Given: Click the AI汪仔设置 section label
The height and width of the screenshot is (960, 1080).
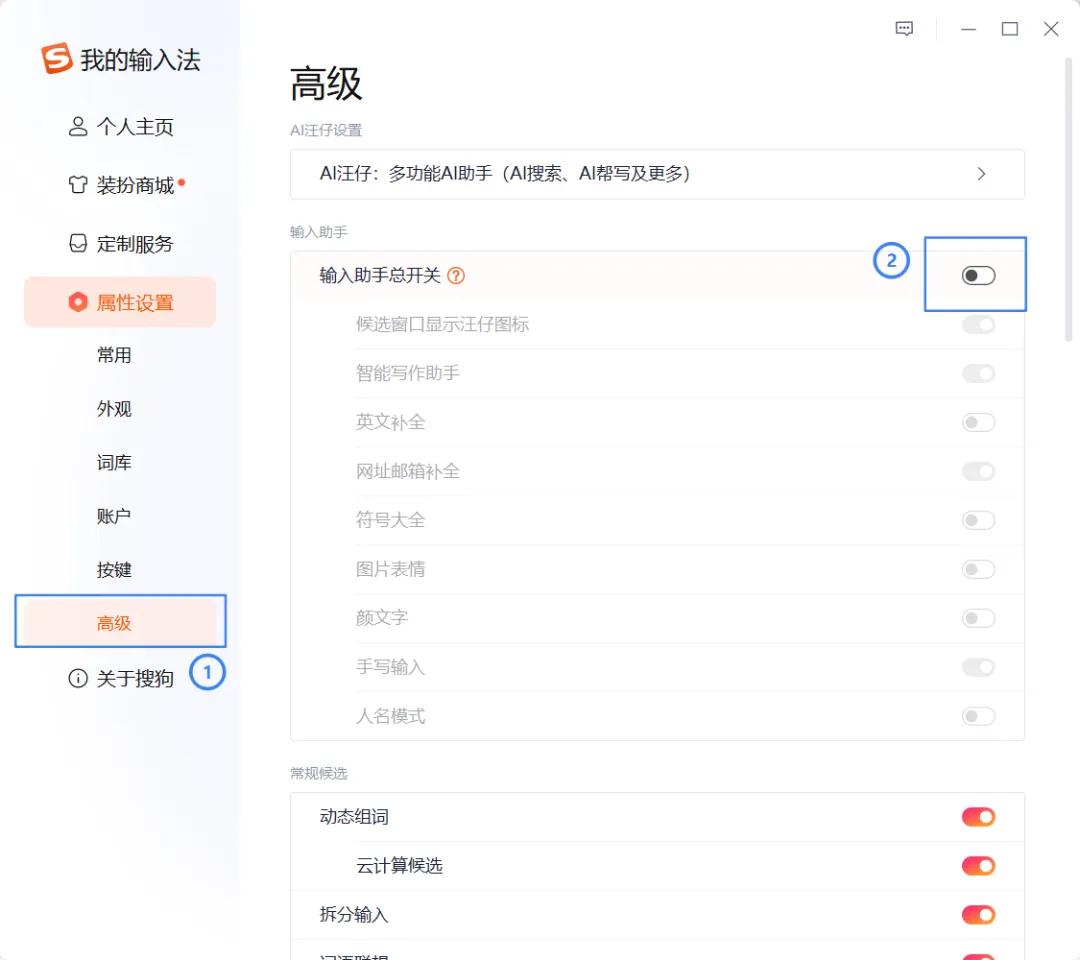Looking at the screenshot, I should click(x=326, y=130).
